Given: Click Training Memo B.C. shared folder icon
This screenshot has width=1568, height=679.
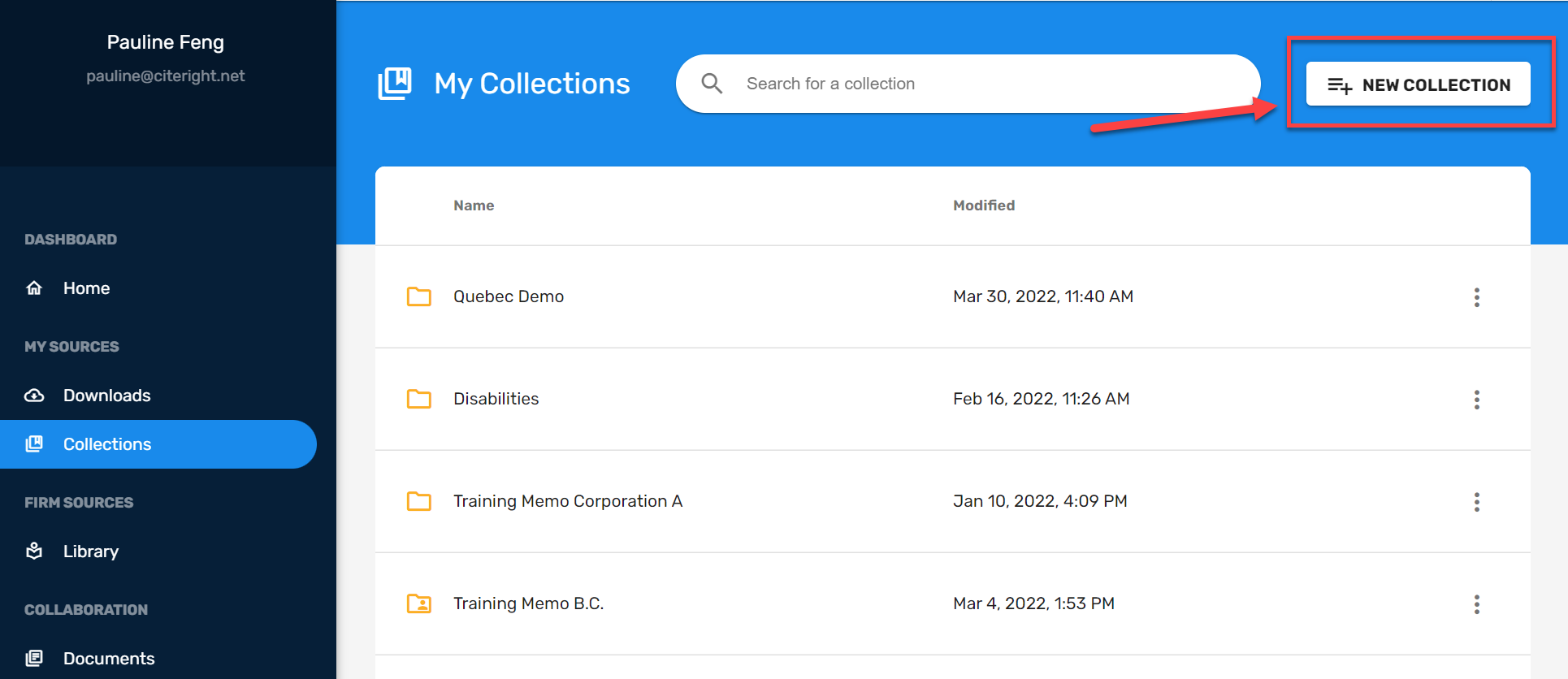Looking at the screenshot, I should click(419, 603).
